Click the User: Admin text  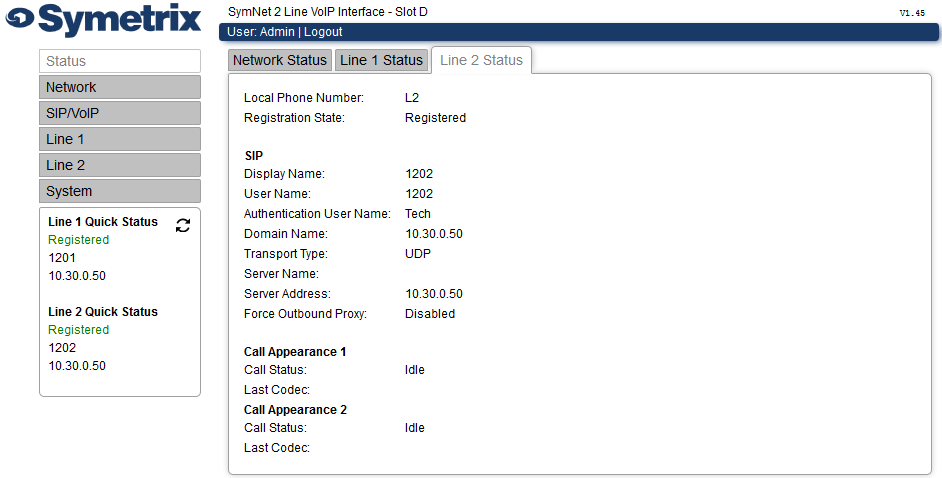coord(261,32)
